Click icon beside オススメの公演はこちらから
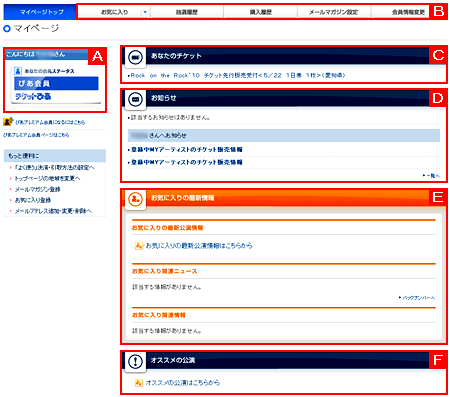 [x=139, y=383]
